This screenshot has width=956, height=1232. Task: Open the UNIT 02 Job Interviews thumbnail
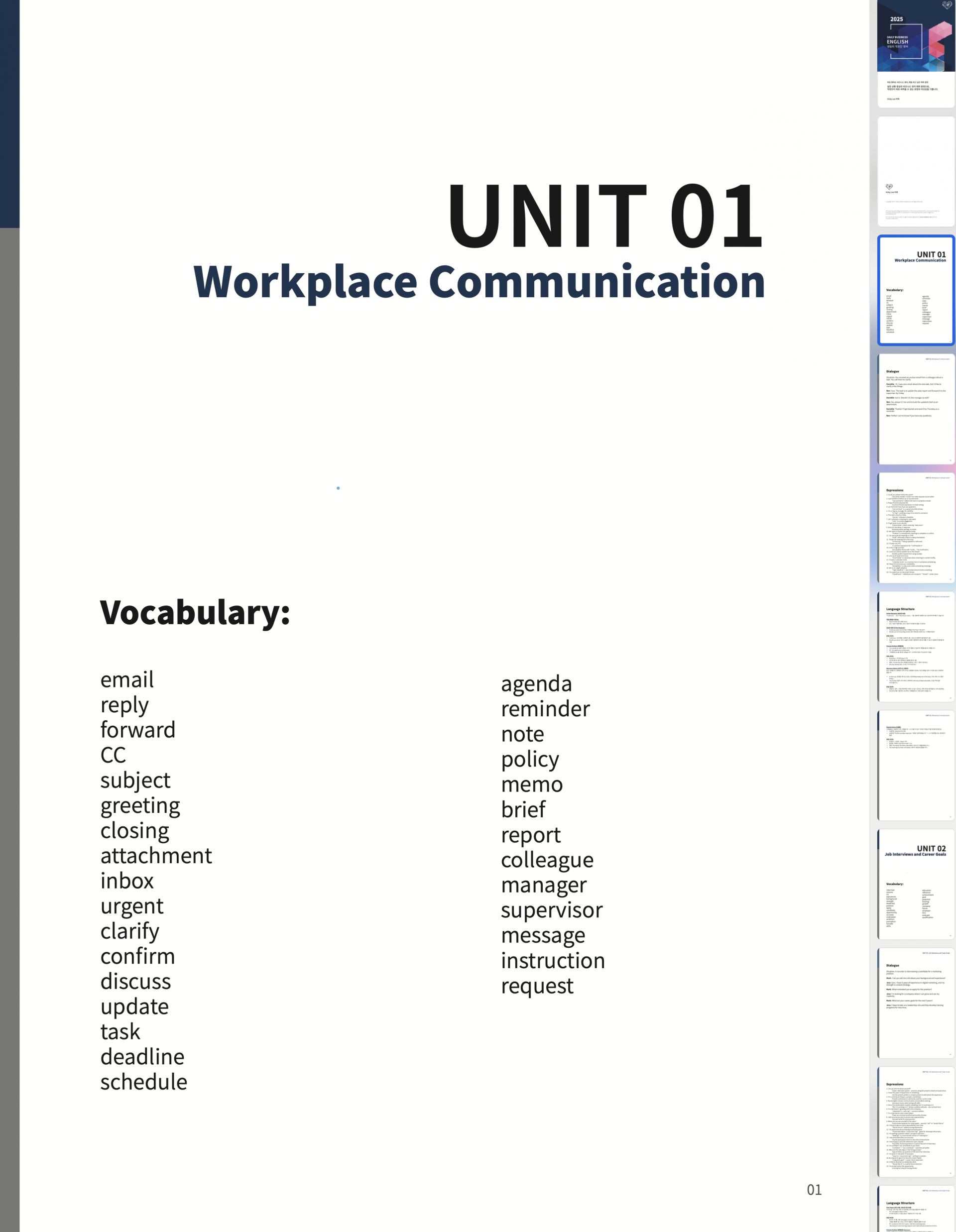coord(915,884)
